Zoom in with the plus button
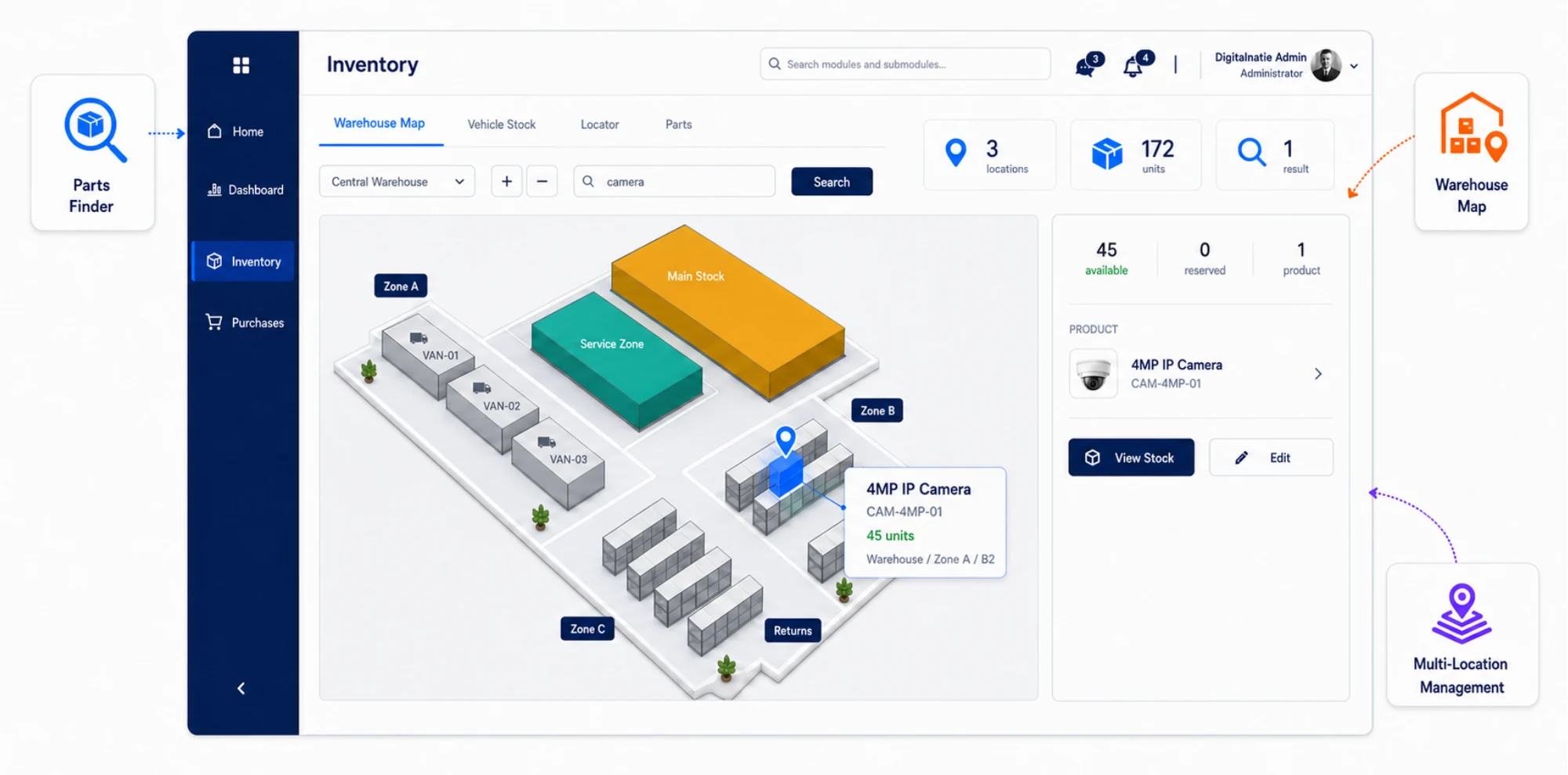Image resolution: width=1568 pixels, height=775 pixels. point(506,181)
